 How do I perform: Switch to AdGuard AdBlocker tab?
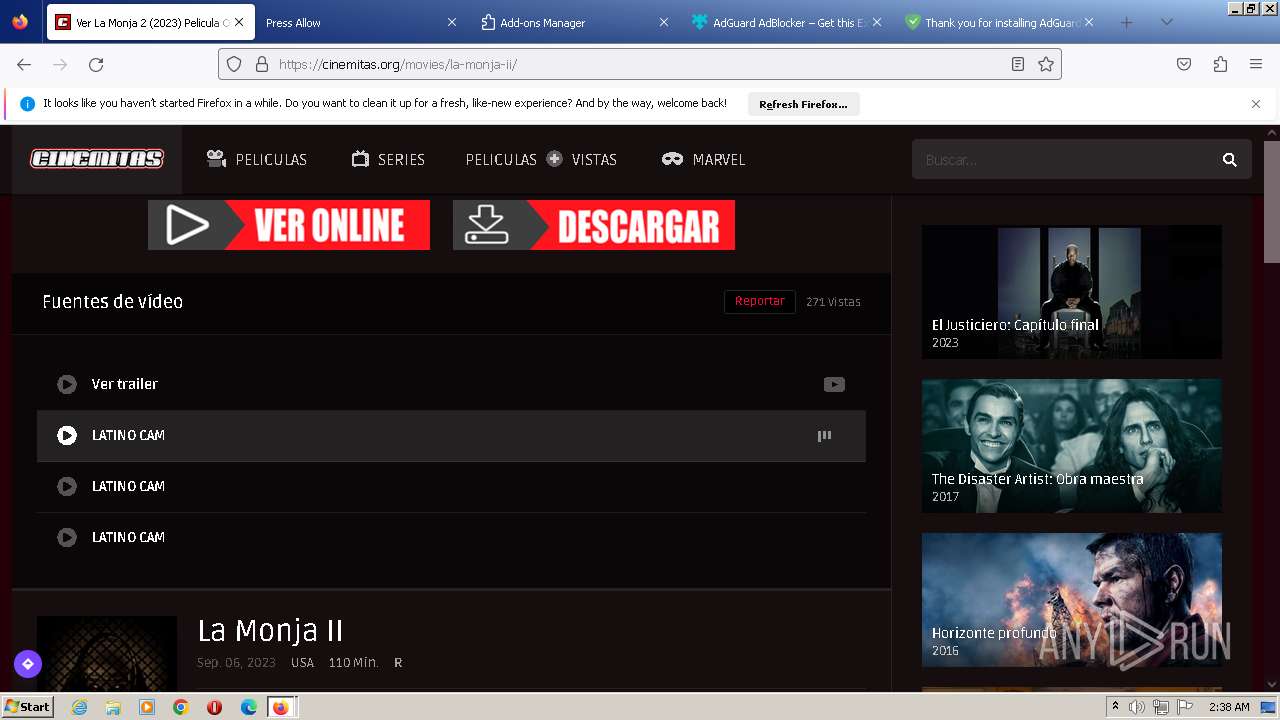[x=787, y=22]
